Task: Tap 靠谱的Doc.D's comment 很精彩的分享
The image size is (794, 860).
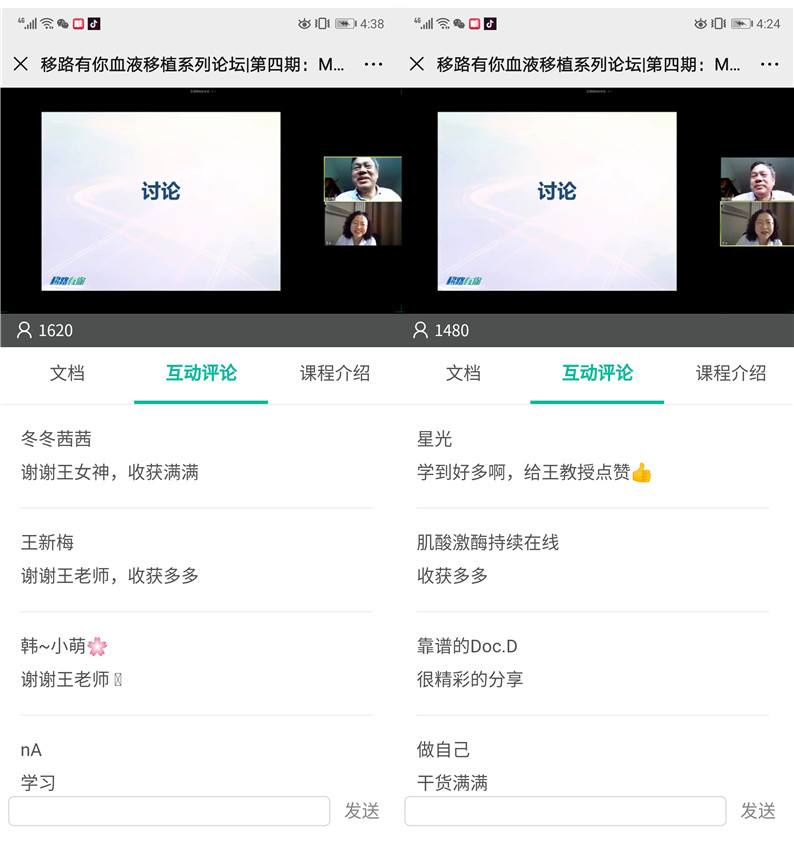Action: click(x=469, y=679)
